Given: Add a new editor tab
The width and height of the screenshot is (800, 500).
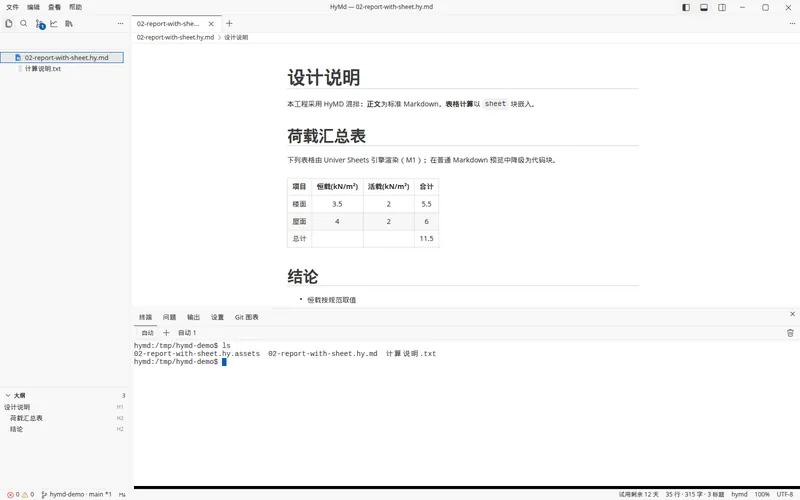Looking at the screenshot, I should click(229, 23).
